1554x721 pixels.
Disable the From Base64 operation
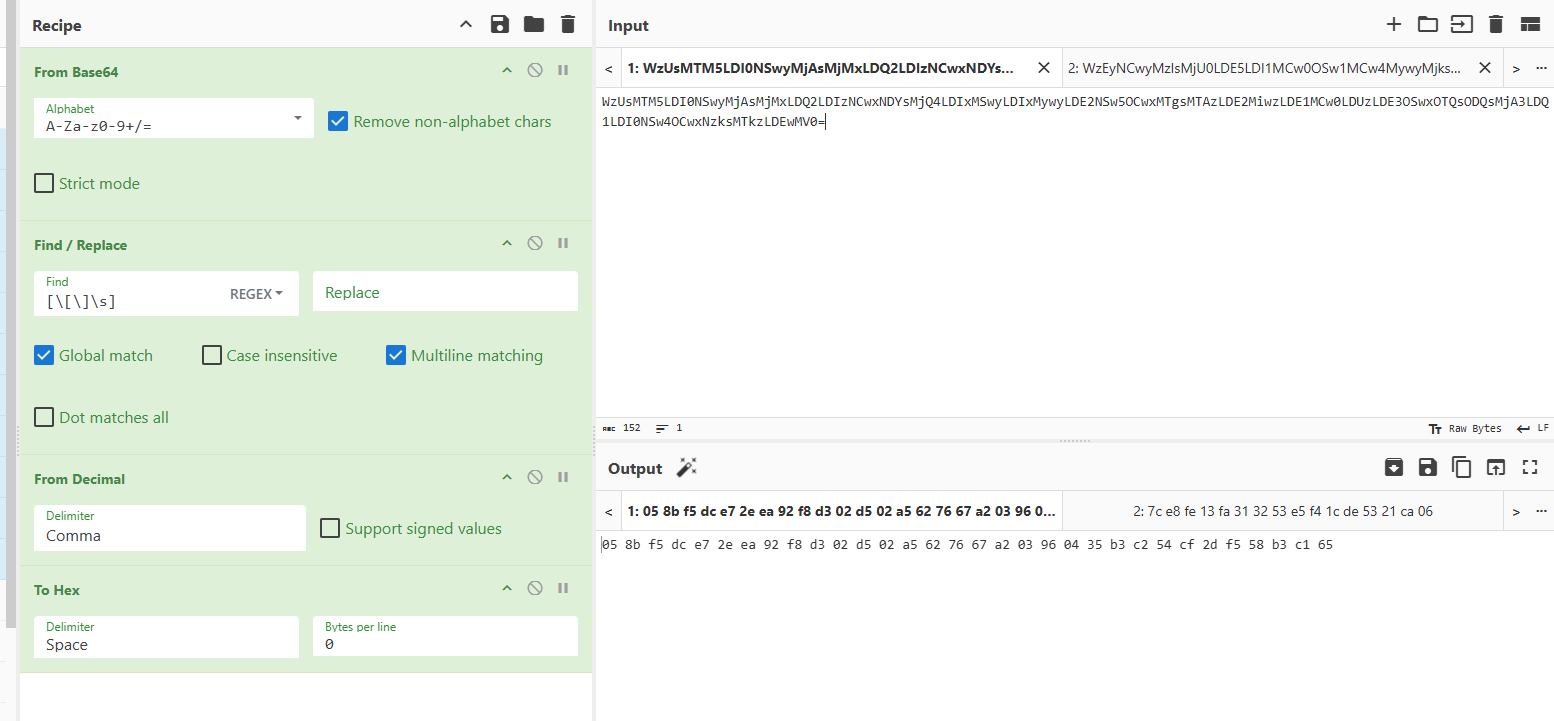pos(535,71)
